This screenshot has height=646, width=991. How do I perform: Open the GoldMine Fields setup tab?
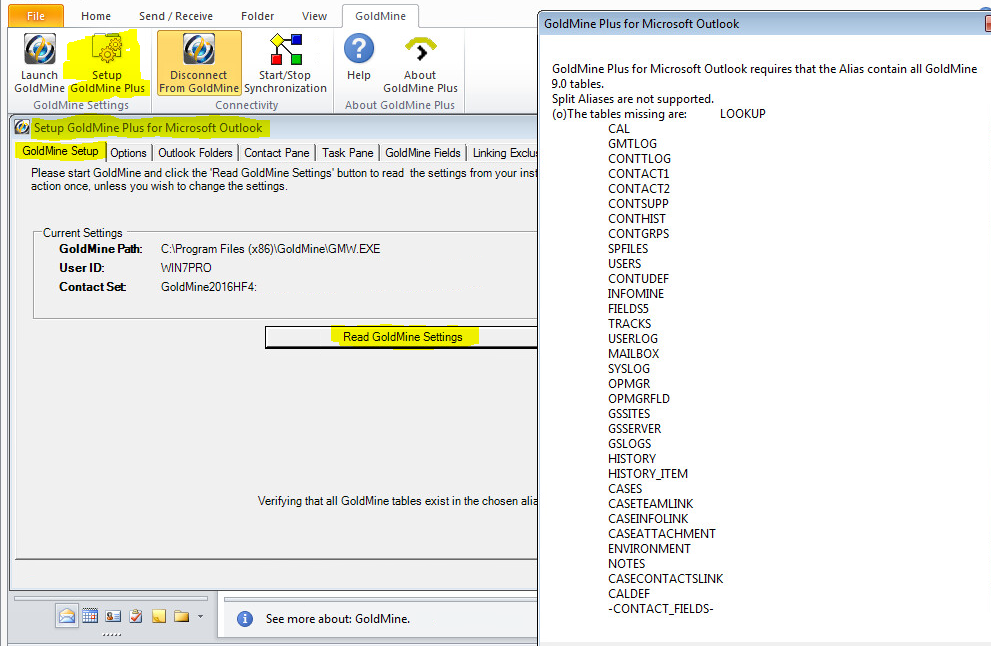point(423,153)
